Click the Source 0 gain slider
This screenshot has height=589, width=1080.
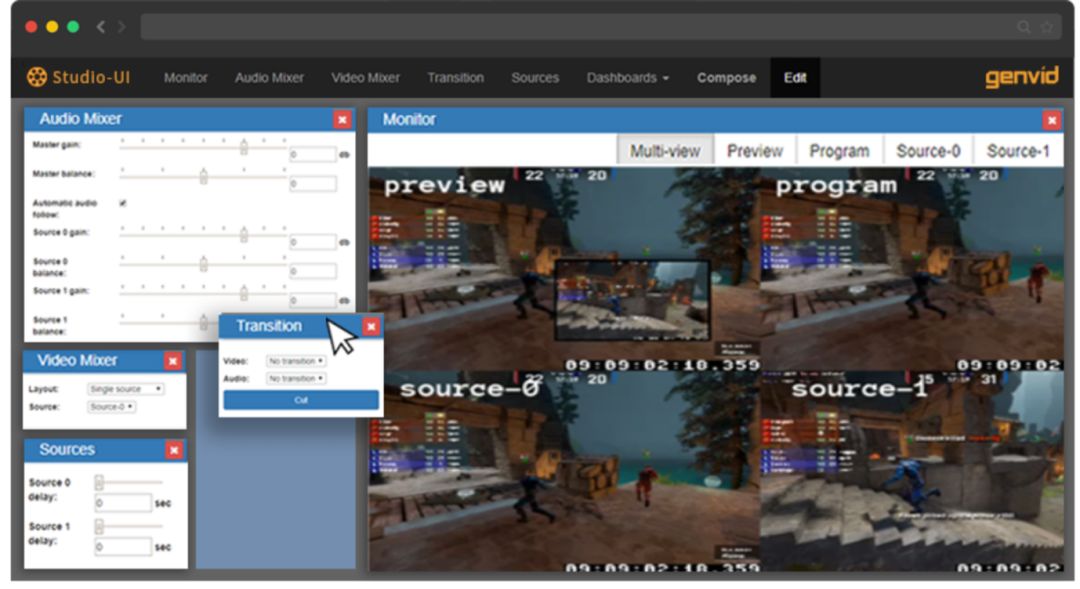(x=203, y=234)
